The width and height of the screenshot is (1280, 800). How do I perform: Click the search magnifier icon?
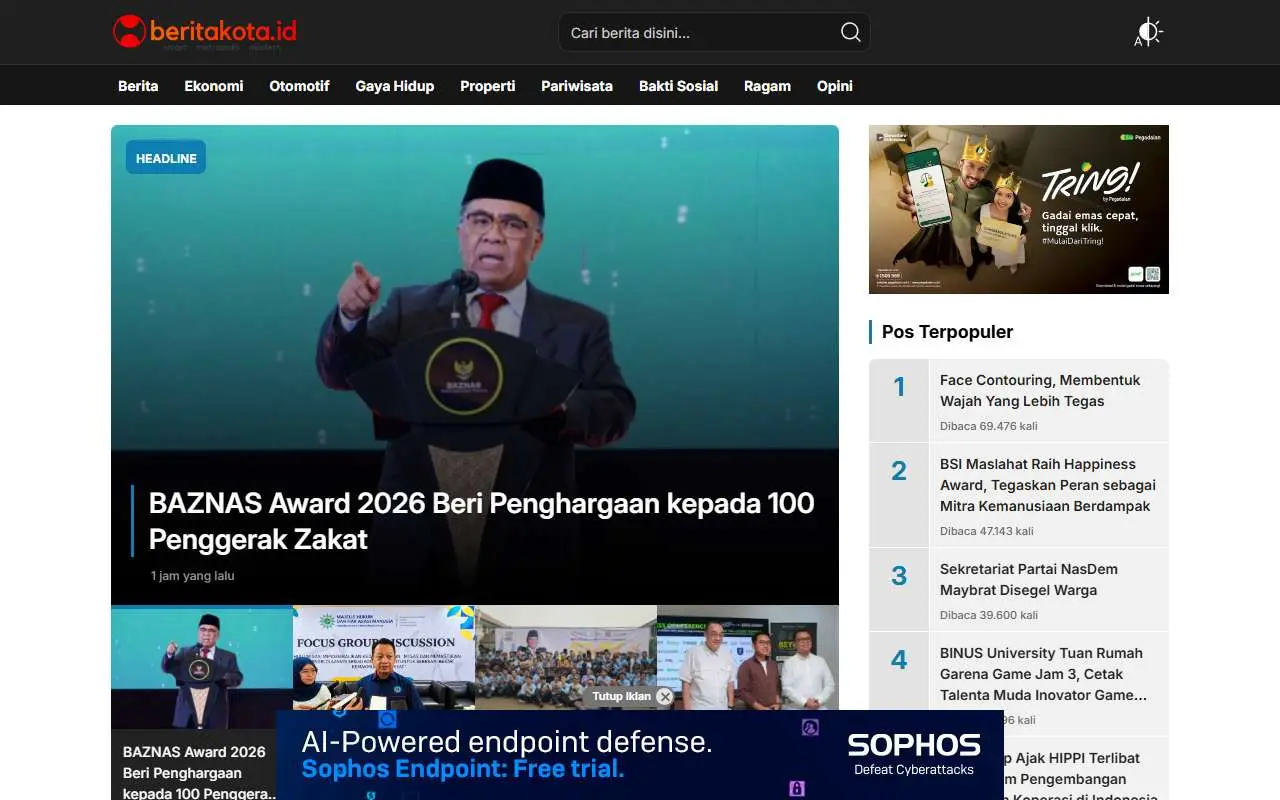click(x=850, y=32)
